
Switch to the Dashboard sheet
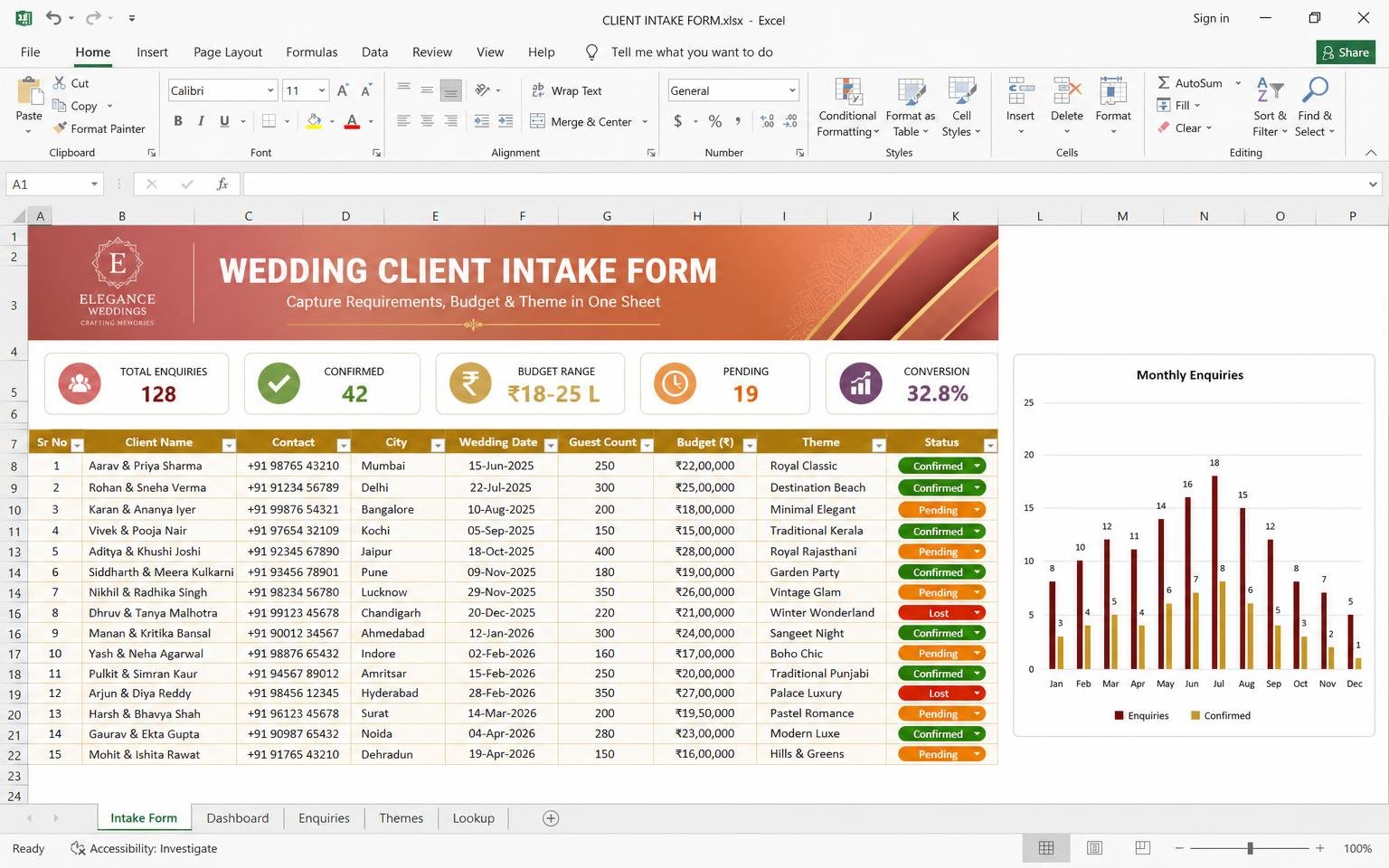coord(238,818)
